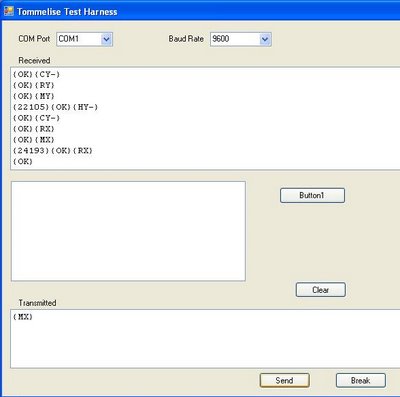Open the Baud Rate dropdown arrow

point(265,39)
